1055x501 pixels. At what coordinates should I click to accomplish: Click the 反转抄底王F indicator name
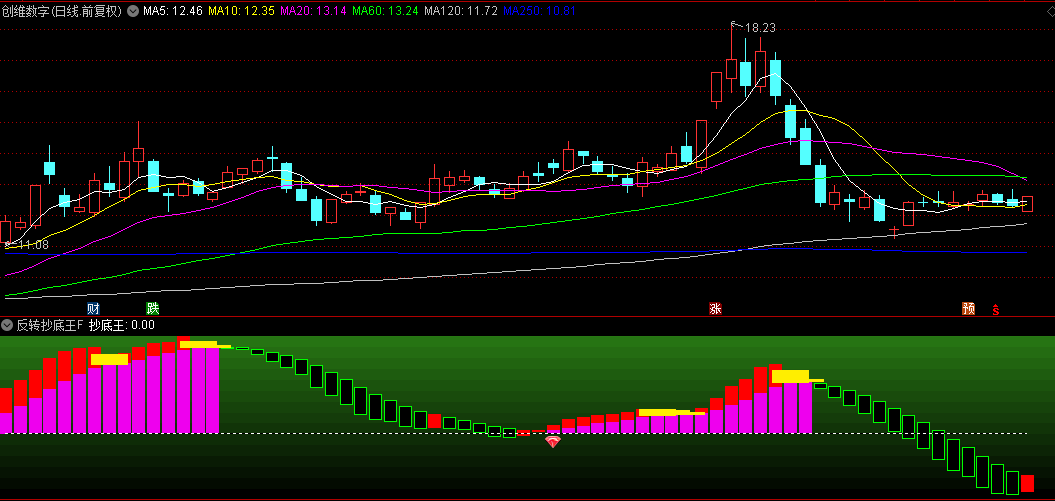coord(50,325)
